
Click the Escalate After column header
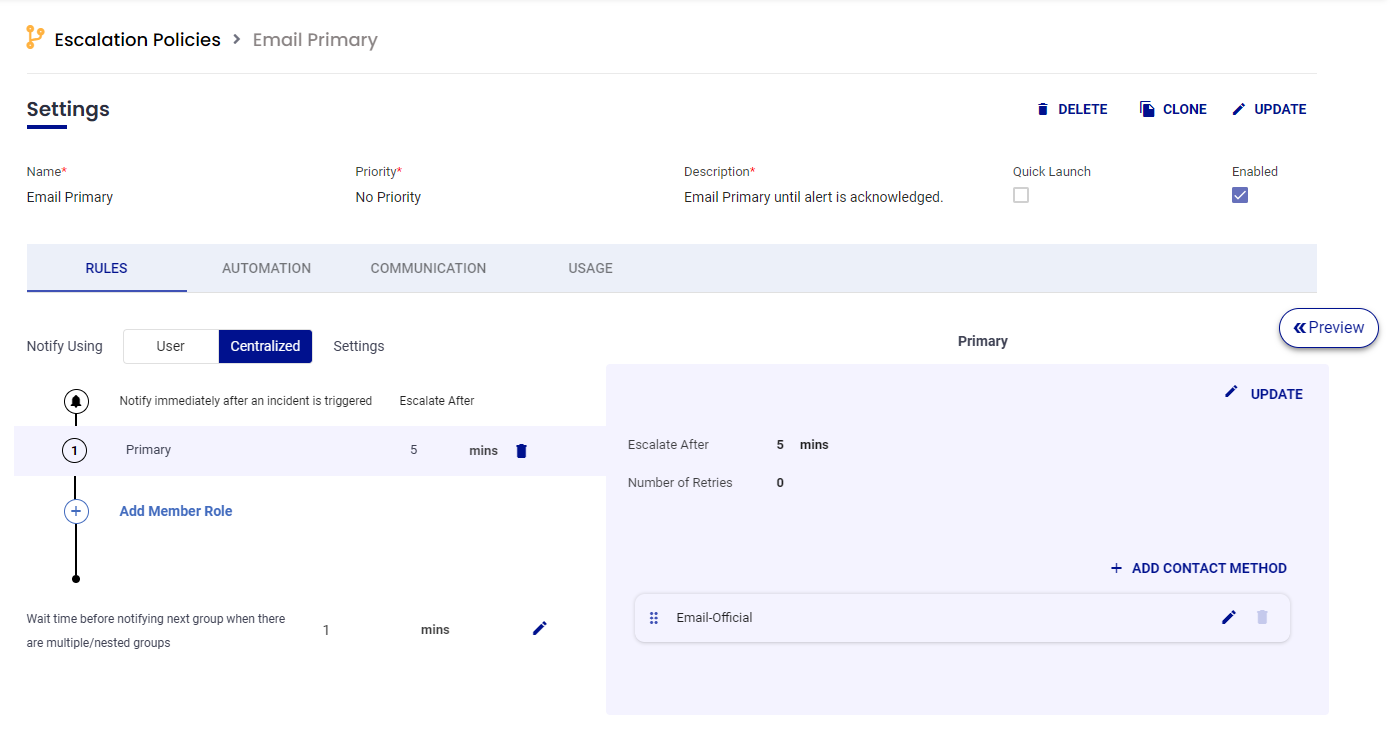(x=437, y=401)
